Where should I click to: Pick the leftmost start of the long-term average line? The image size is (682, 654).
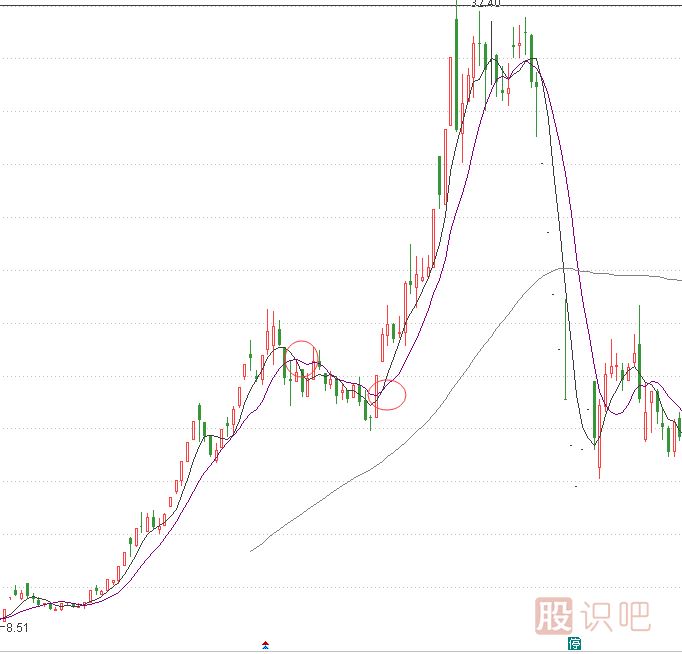(x=251, y=550)
